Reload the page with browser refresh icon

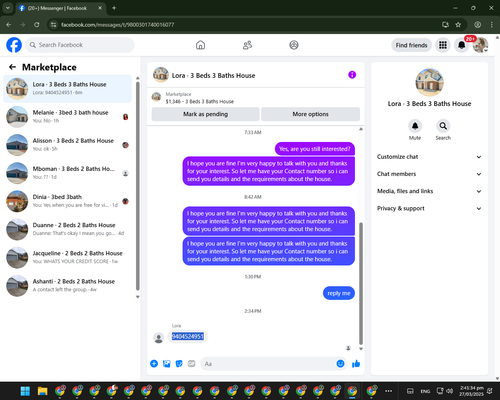click(37, 24)
